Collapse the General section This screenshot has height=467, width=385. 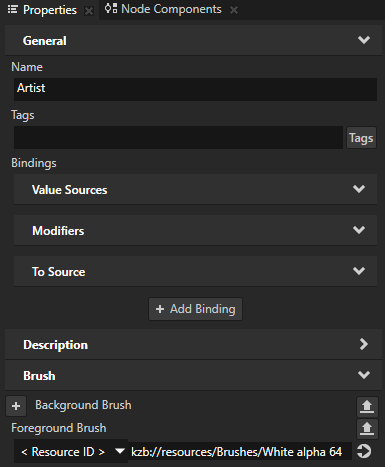pos(364,40)
